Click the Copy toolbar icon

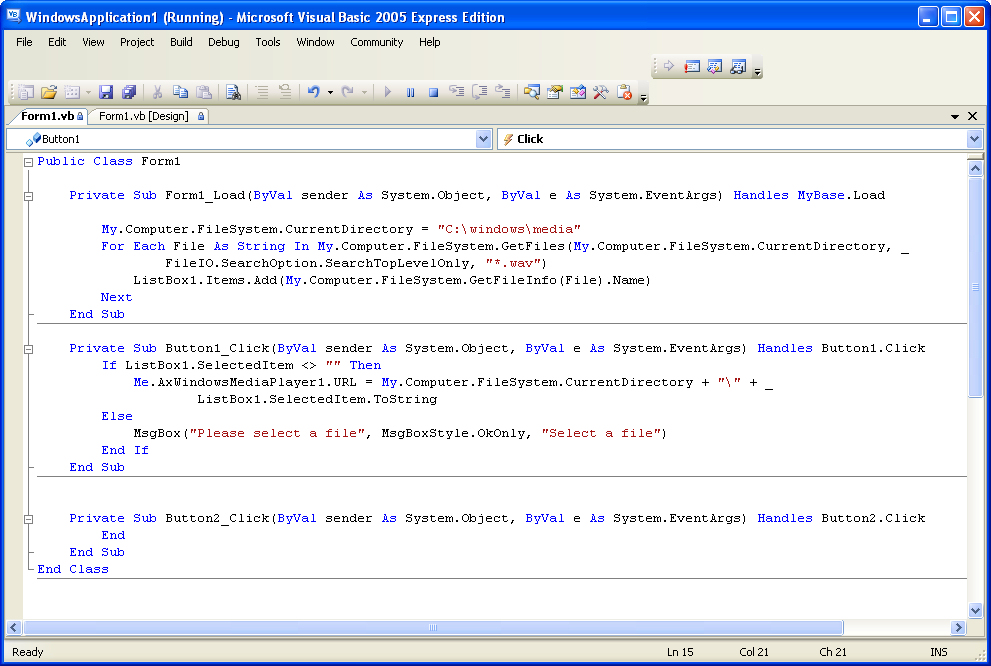(180, 92)
